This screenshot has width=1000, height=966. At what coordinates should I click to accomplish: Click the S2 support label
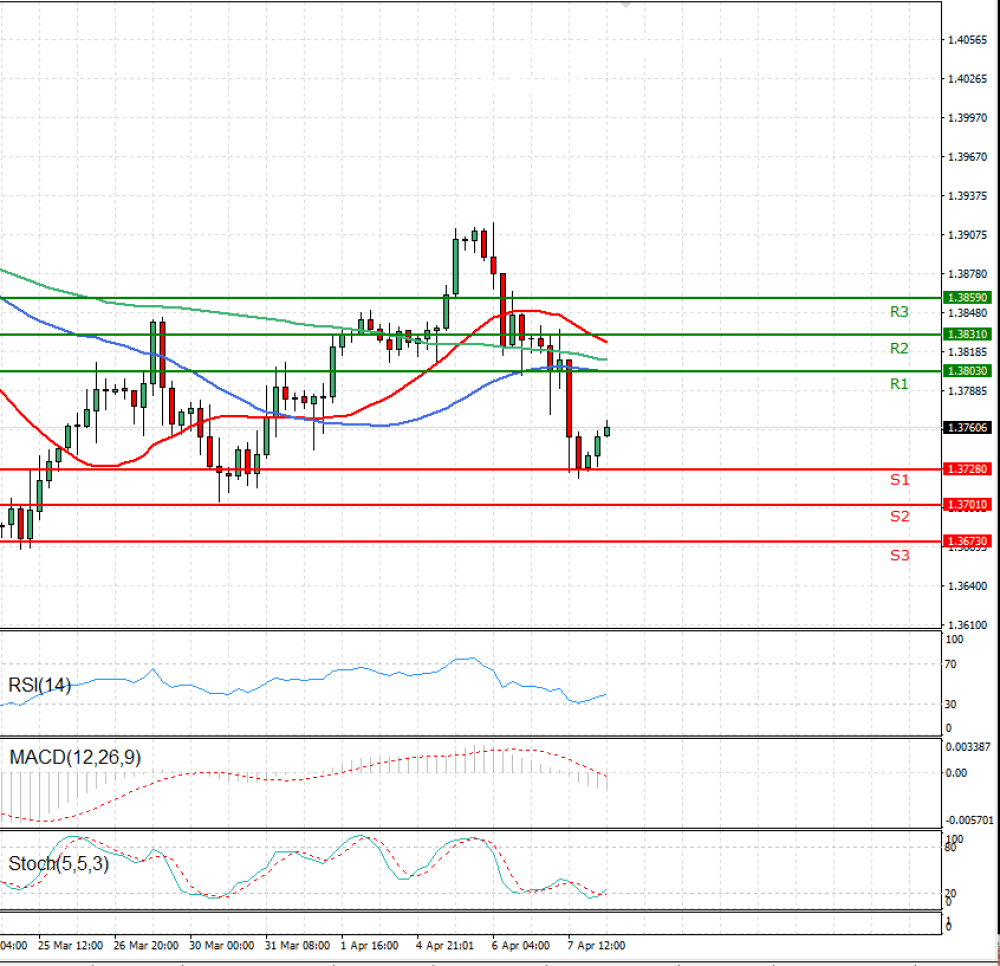coord(899,516)
